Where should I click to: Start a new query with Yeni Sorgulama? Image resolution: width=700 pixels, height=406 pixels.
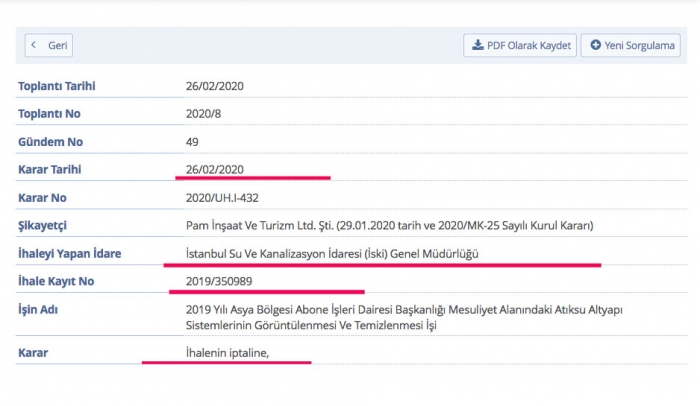[x=634, y=46]
